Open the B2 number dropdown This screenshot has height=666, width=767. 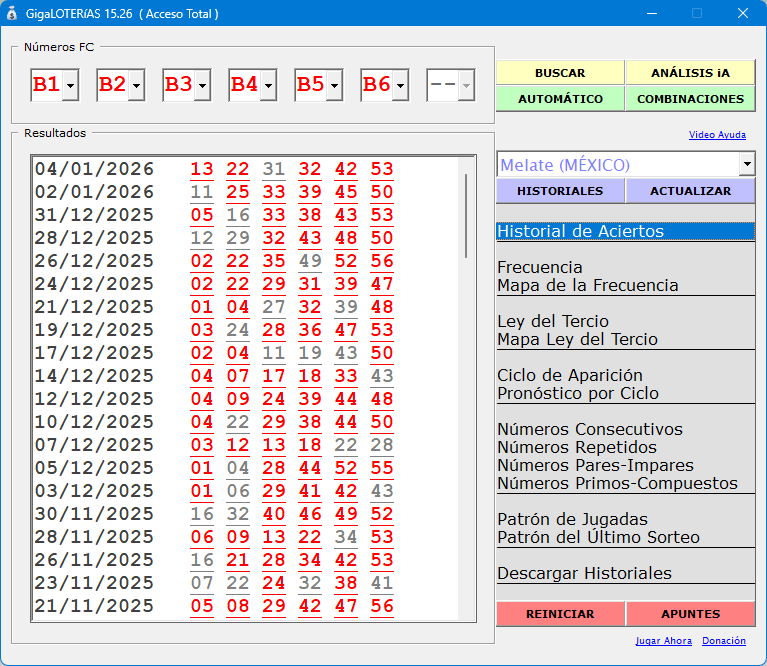[136, 85]
